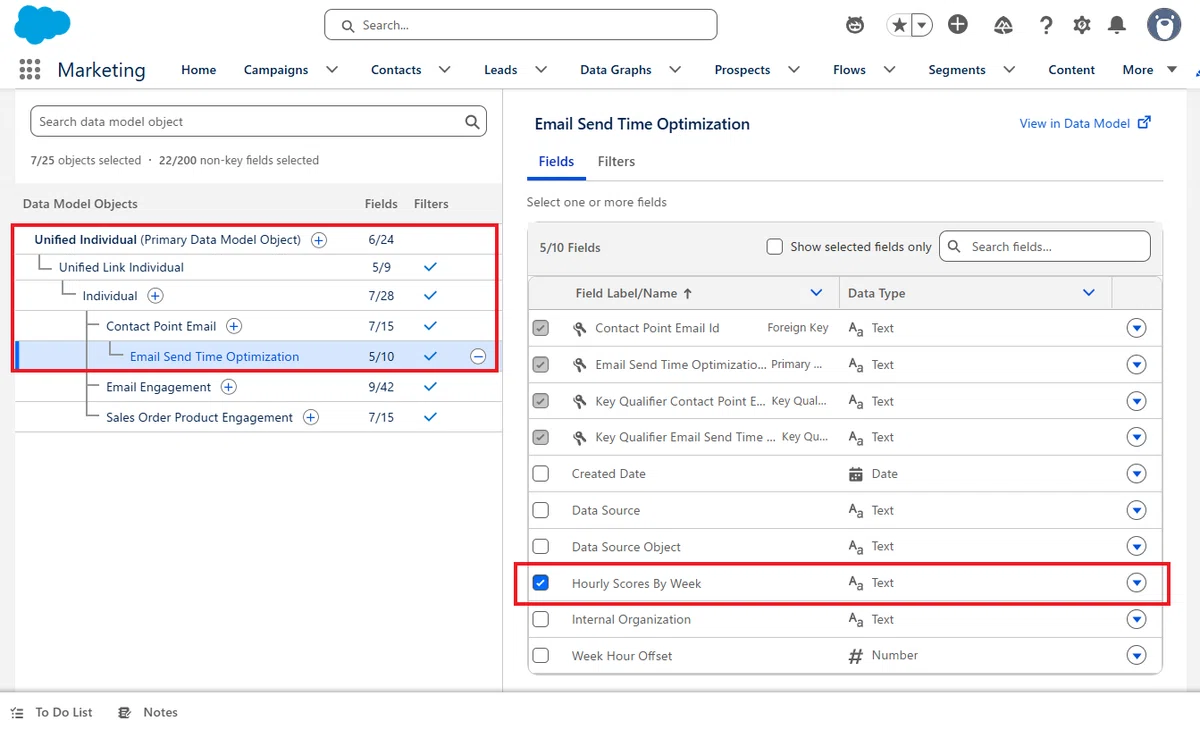Click Key Qualifier Contact Point checkbox
Screen dimensions: 1200x729
click(x=541, y=401)
